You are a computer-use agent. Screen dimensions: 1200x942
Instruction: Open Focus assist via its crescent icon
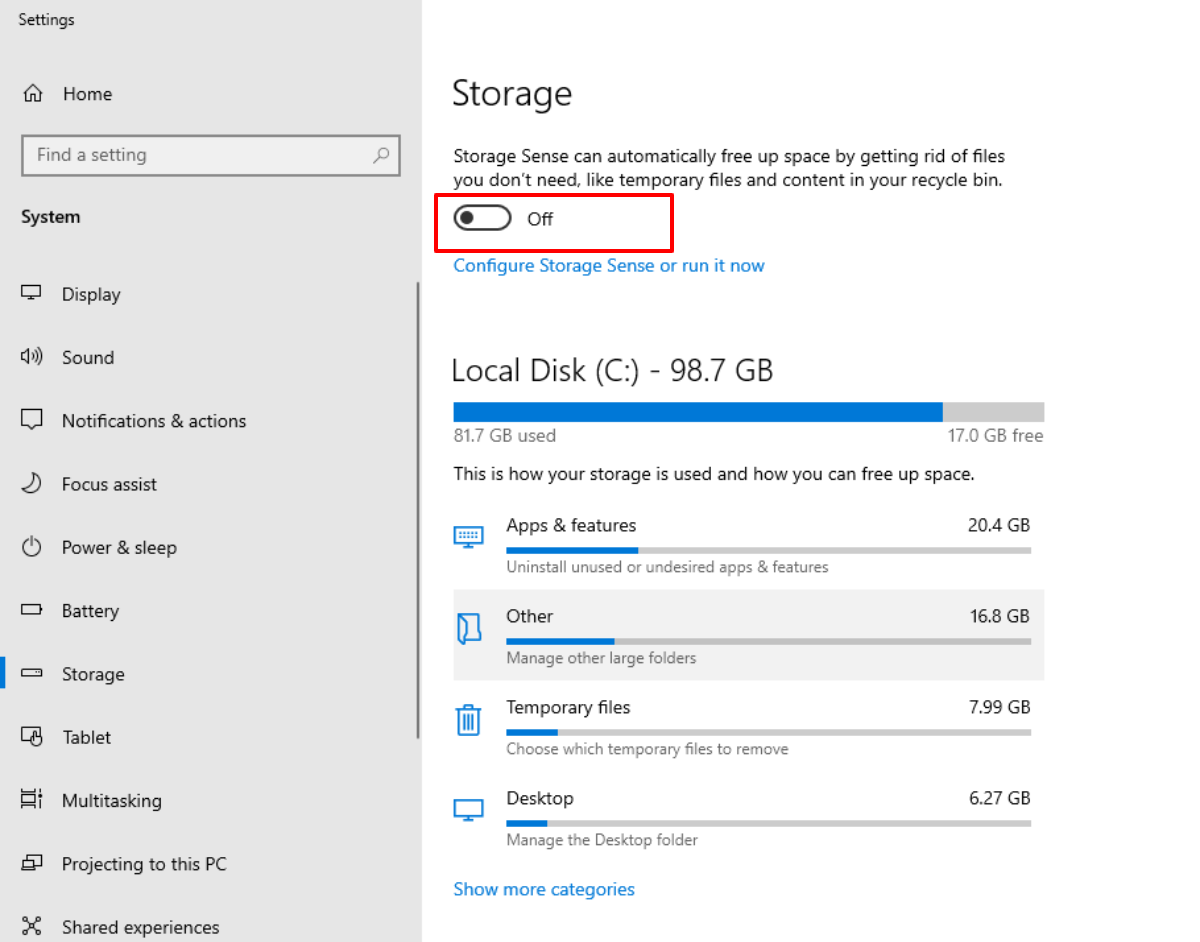point(33,484)
